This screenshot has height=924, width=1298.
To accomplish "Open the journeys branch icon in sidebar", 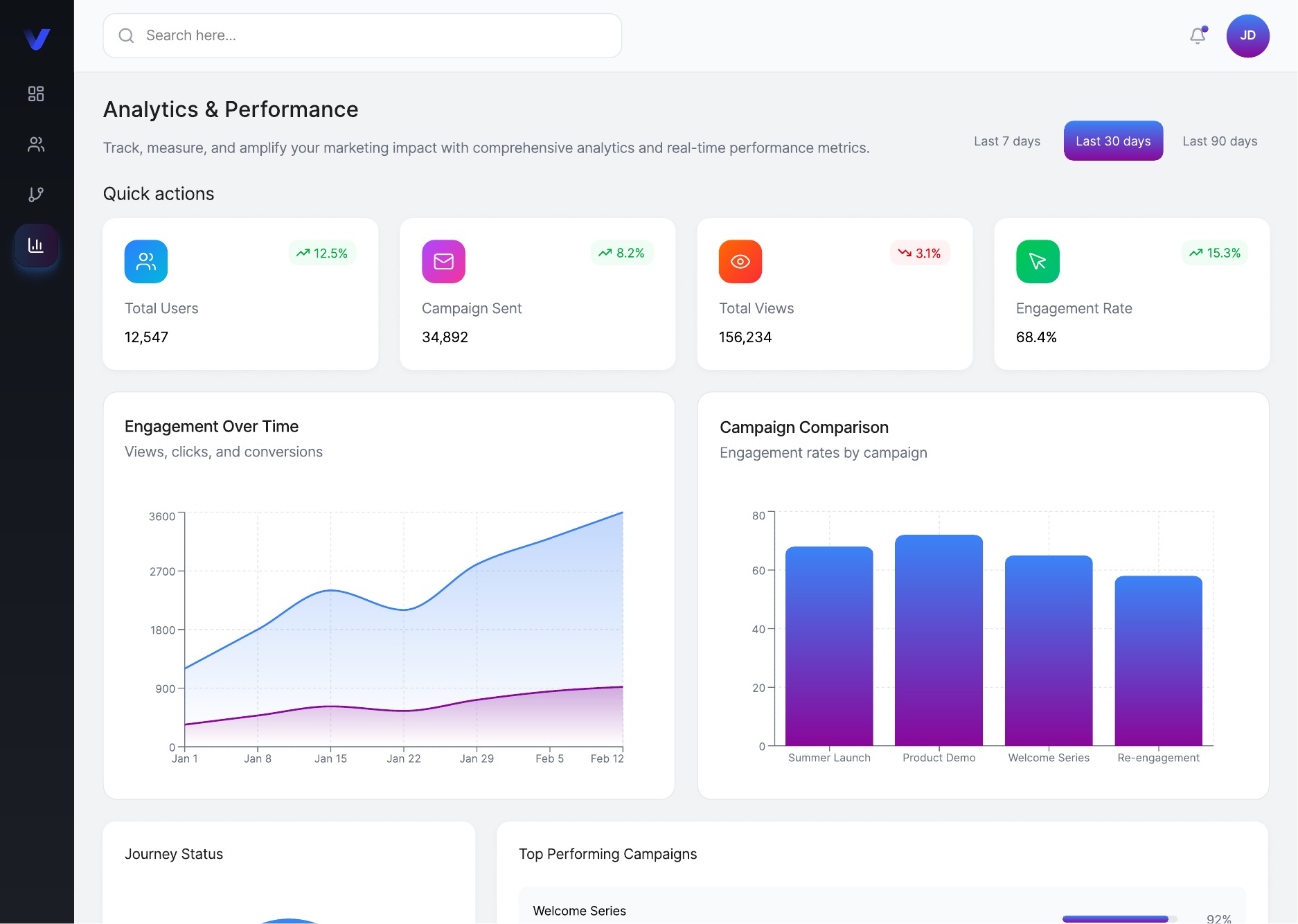I will [36, 195].
